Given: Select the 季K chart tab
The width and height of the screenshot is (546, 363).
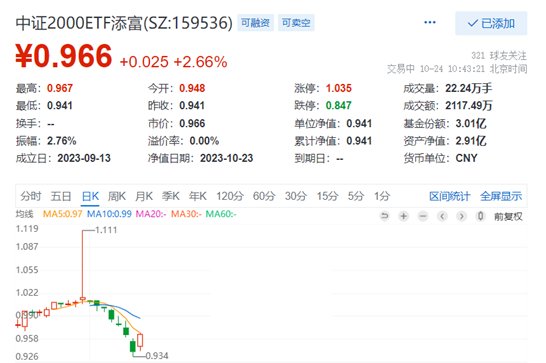Looking at the screenshot, I should [x=171, y=196].
